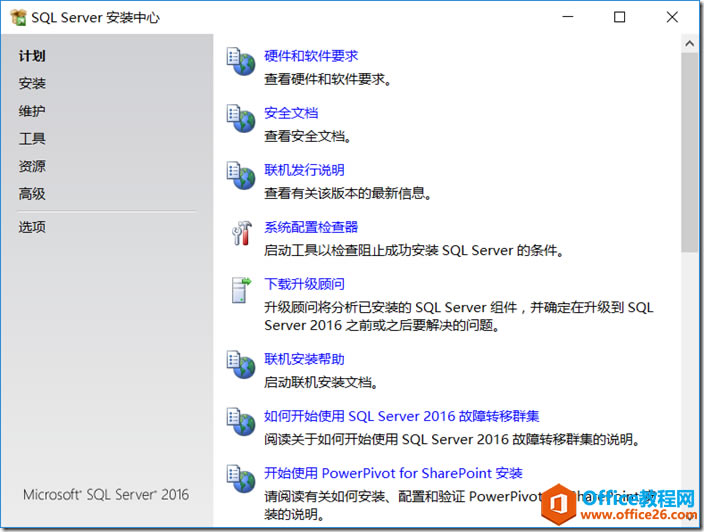
Task: Click the globe icon beside 故障转移群集 link
Action: (241, 422)
